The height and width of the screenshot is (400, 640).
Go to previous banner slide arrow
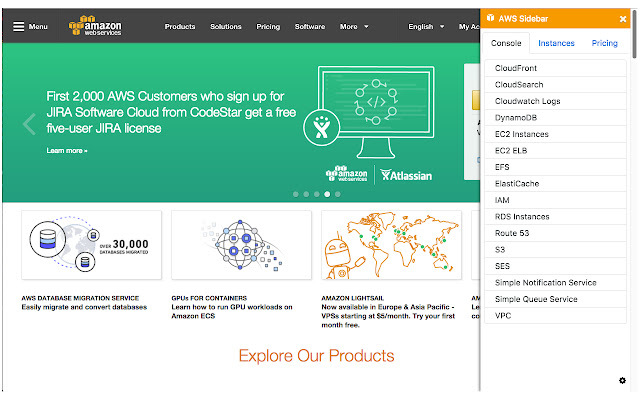29,124
